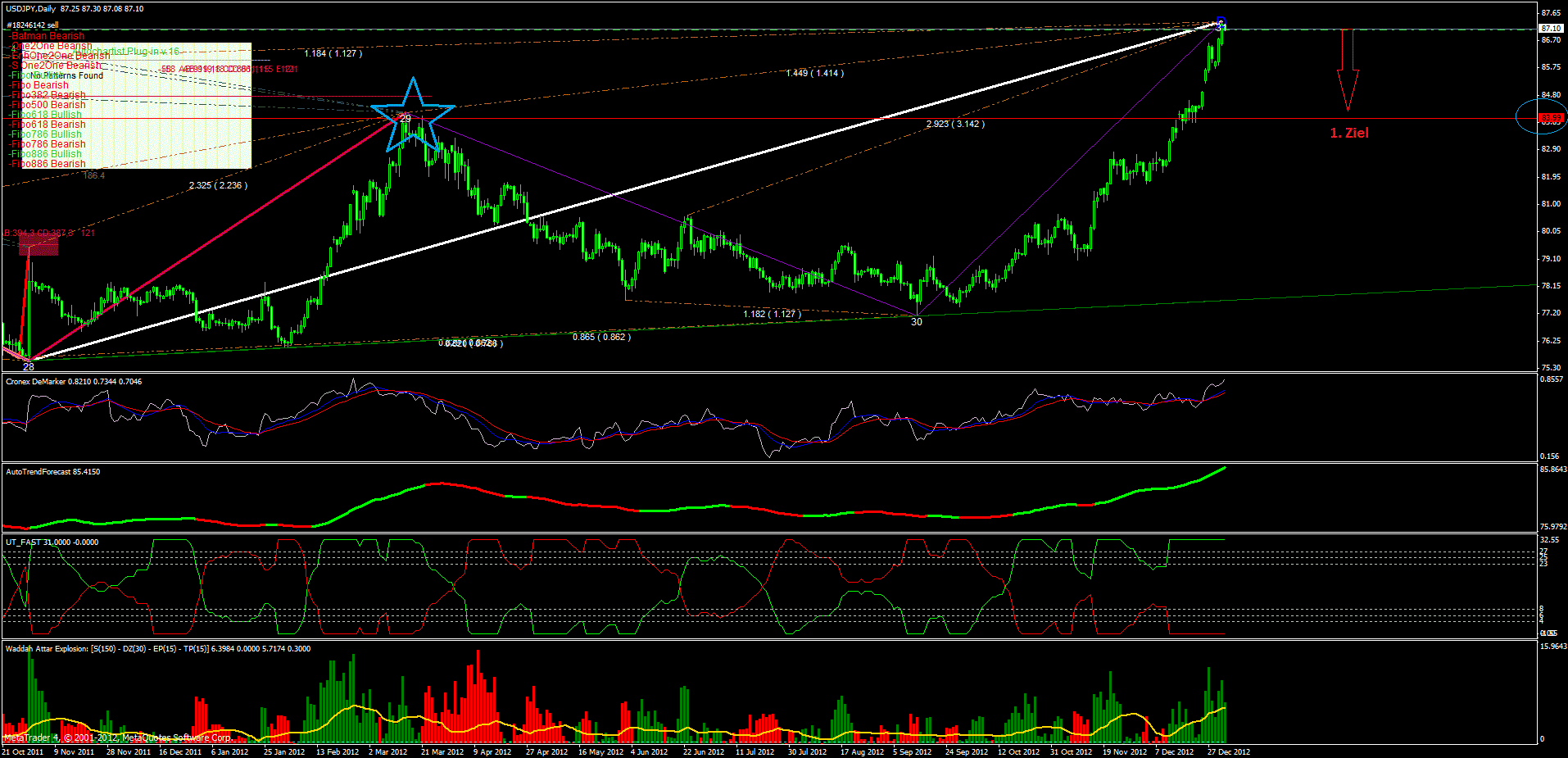Toggle the Batman Bearish pattern entry
The image size is (1568, 758).
point(45,36)
